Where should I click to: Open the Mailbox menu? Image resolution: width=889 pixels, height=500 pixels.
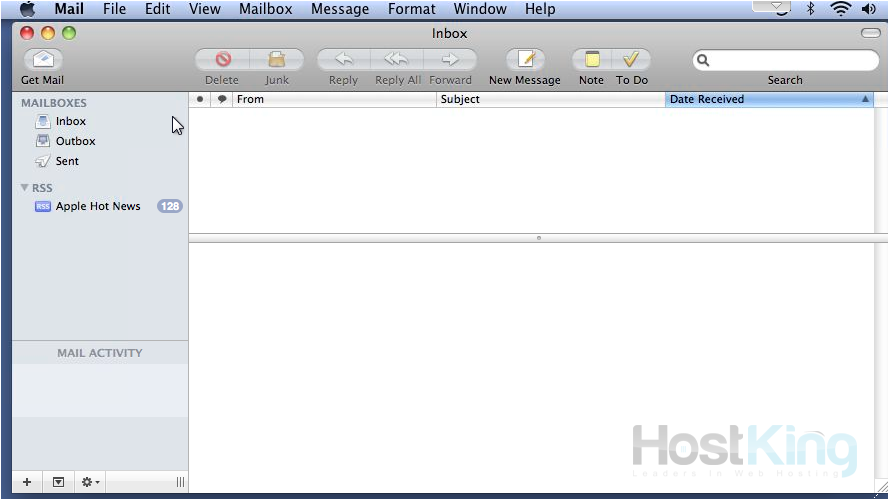click(x=266, y=9)
